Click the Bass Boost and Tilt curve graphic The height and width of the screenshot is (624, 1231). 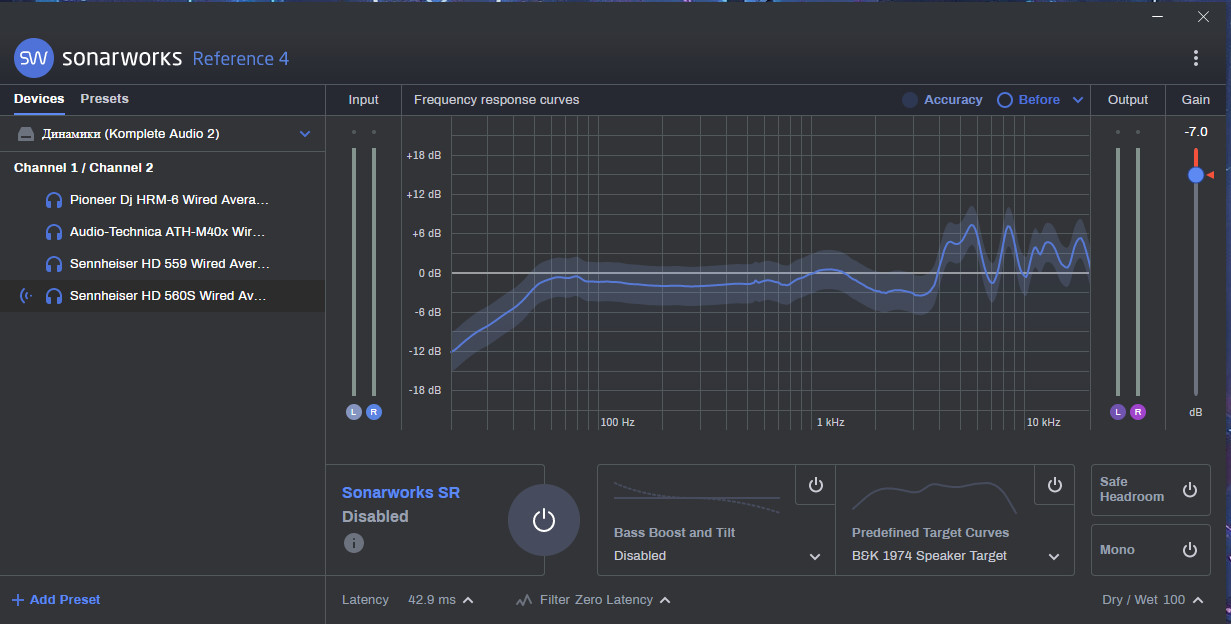[x=697, y=497]
